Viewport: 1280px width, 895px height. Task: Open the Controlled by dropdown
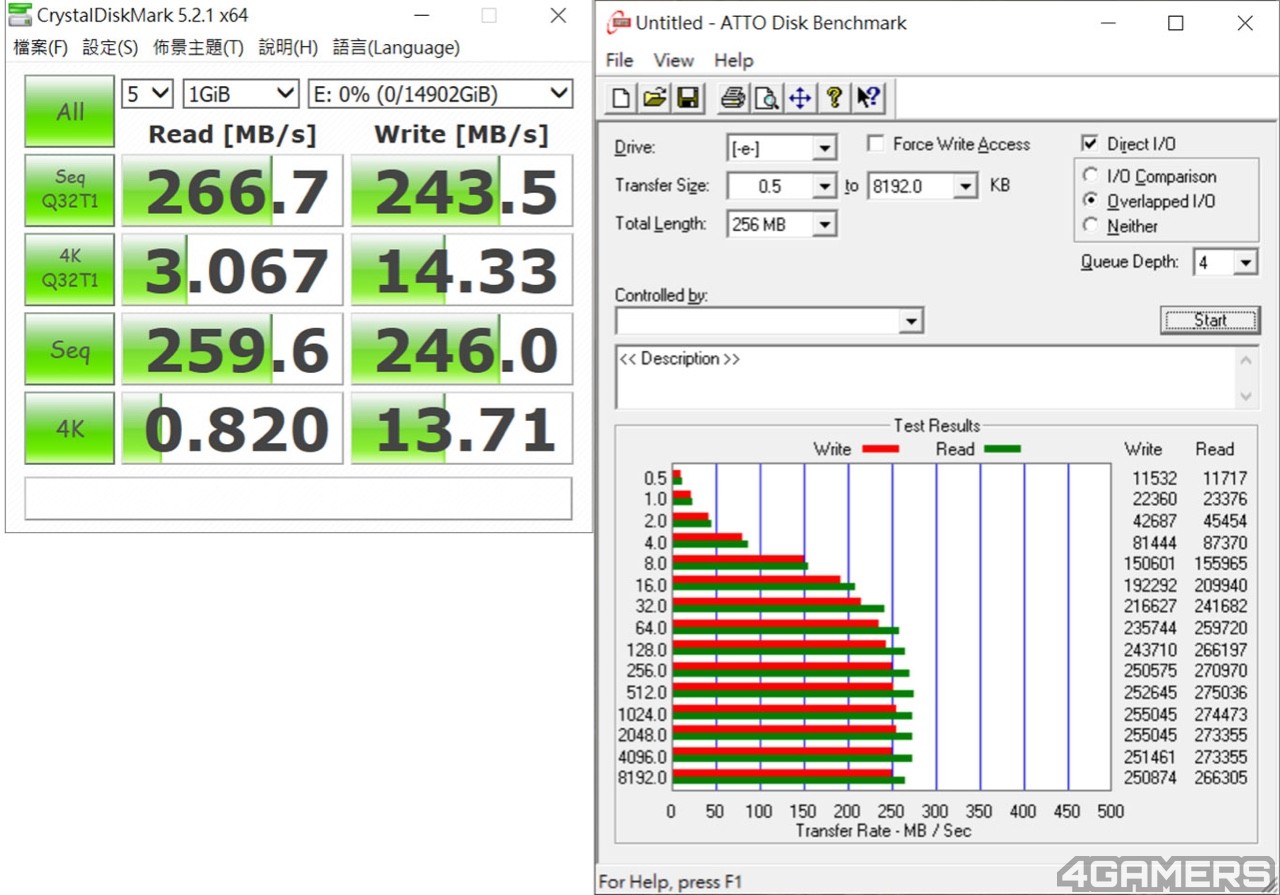[769, 321]
